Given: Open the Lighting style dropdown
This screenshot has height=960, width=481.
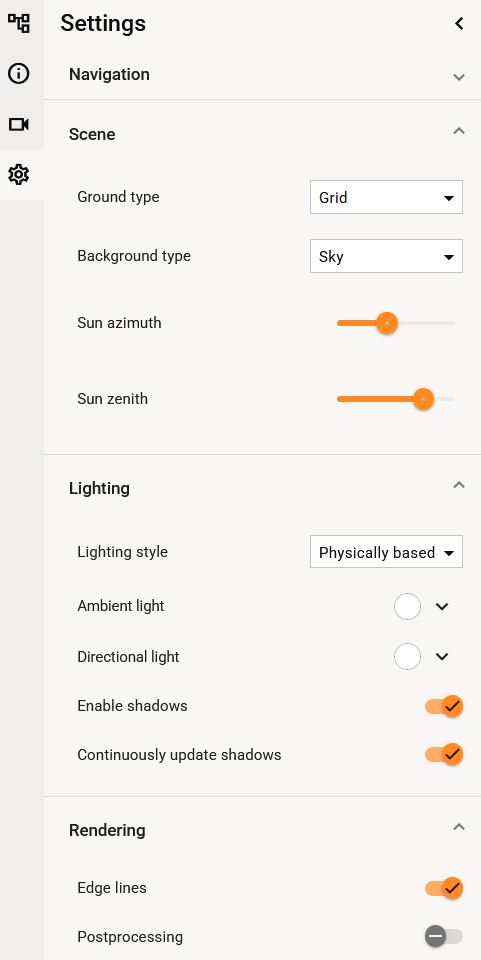Looking at the screenshot, I should 386,552.
